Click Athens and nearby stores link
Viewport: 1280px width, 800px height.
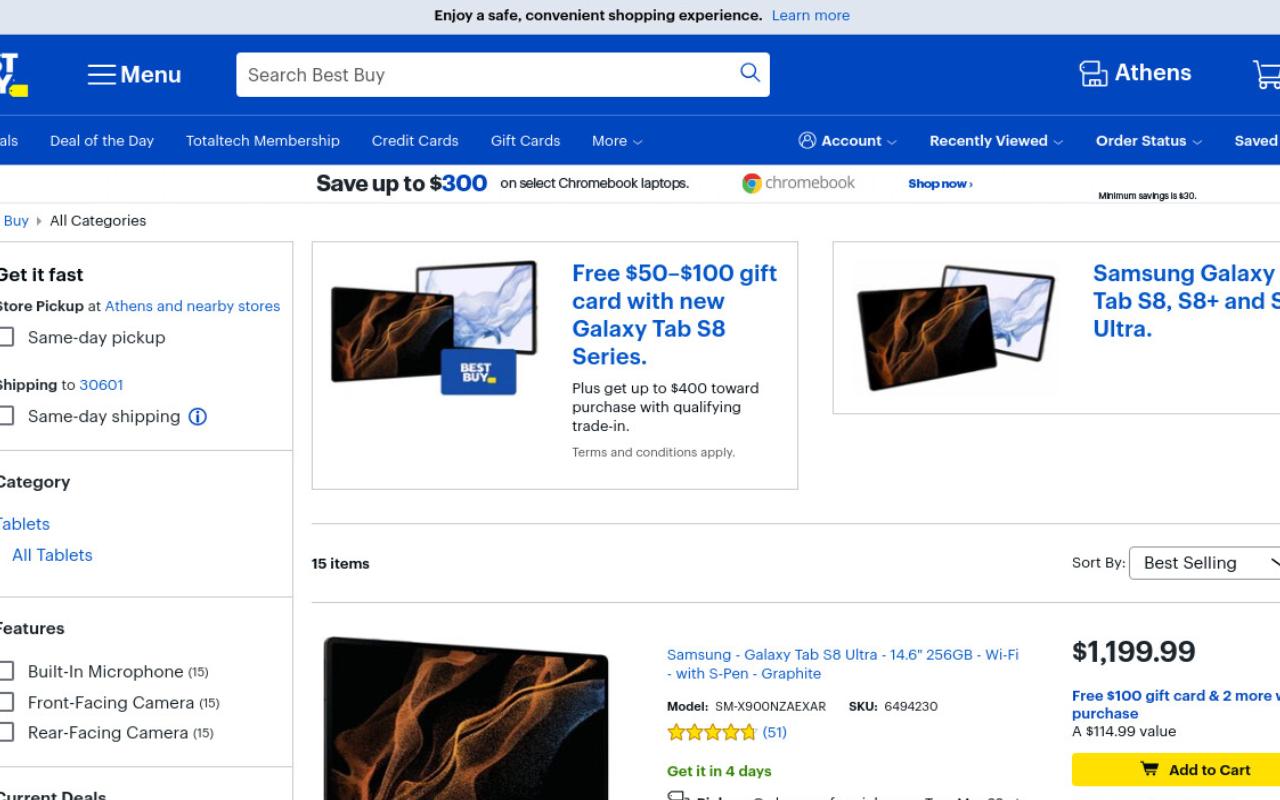193,306
